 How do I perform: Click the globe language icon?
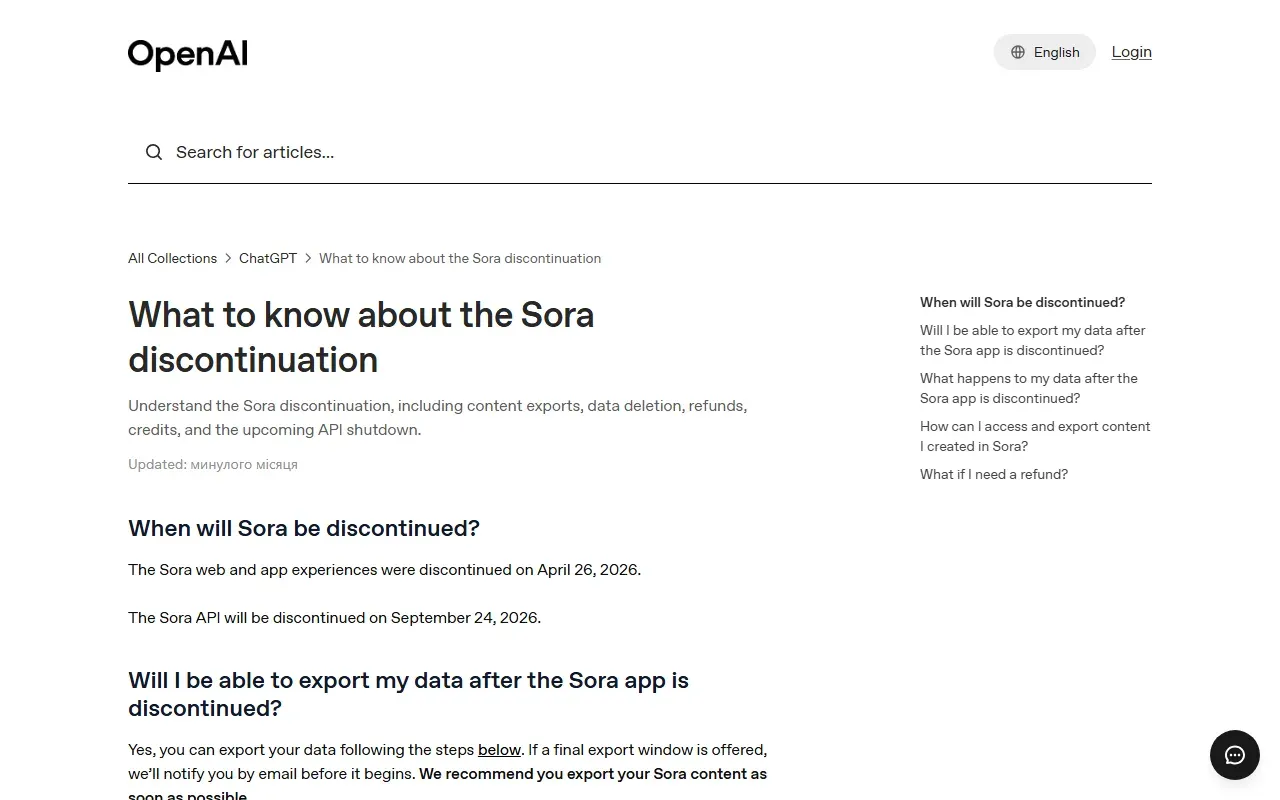1018,52
